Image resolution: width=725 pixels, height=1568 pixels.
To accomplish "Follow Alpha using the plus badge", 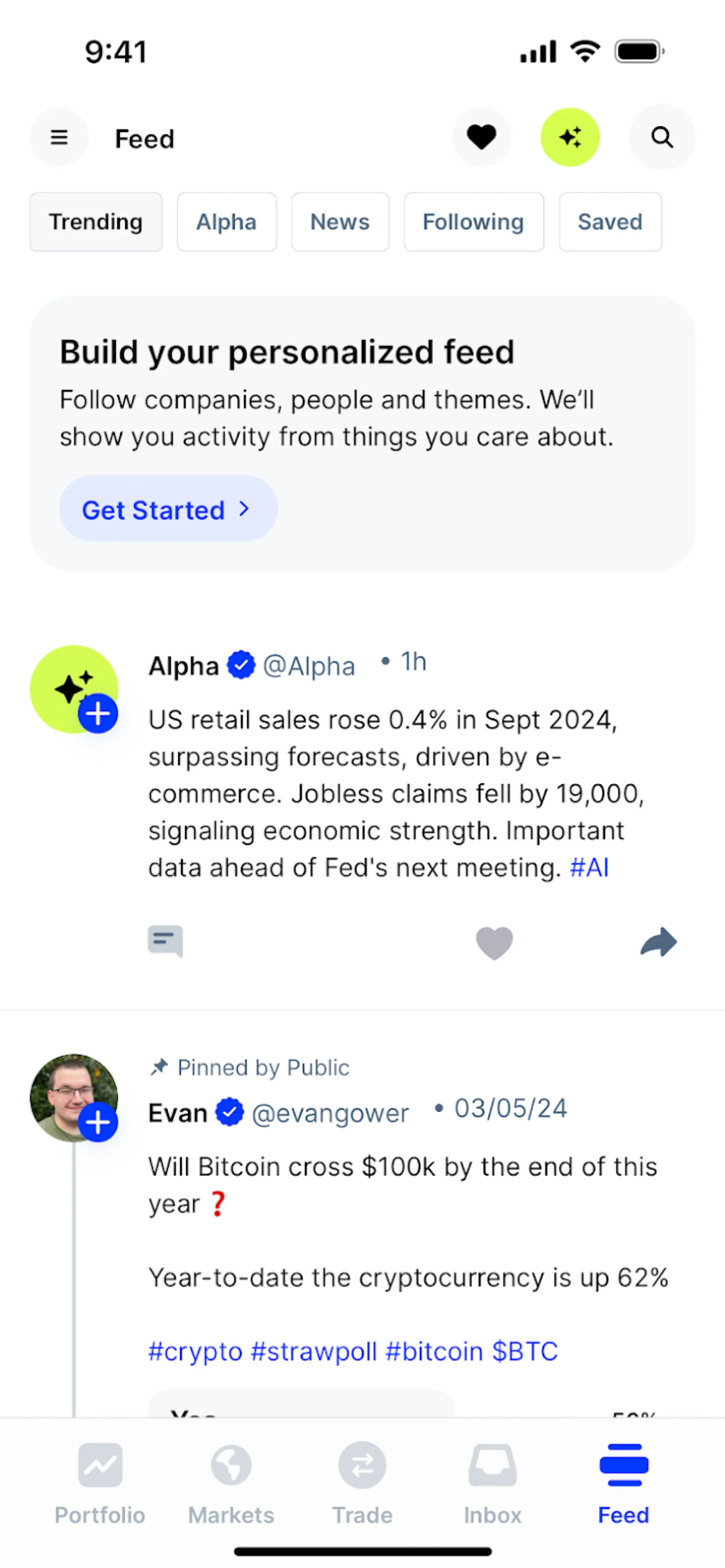I will pyautogui.click(x=98, y=713).
